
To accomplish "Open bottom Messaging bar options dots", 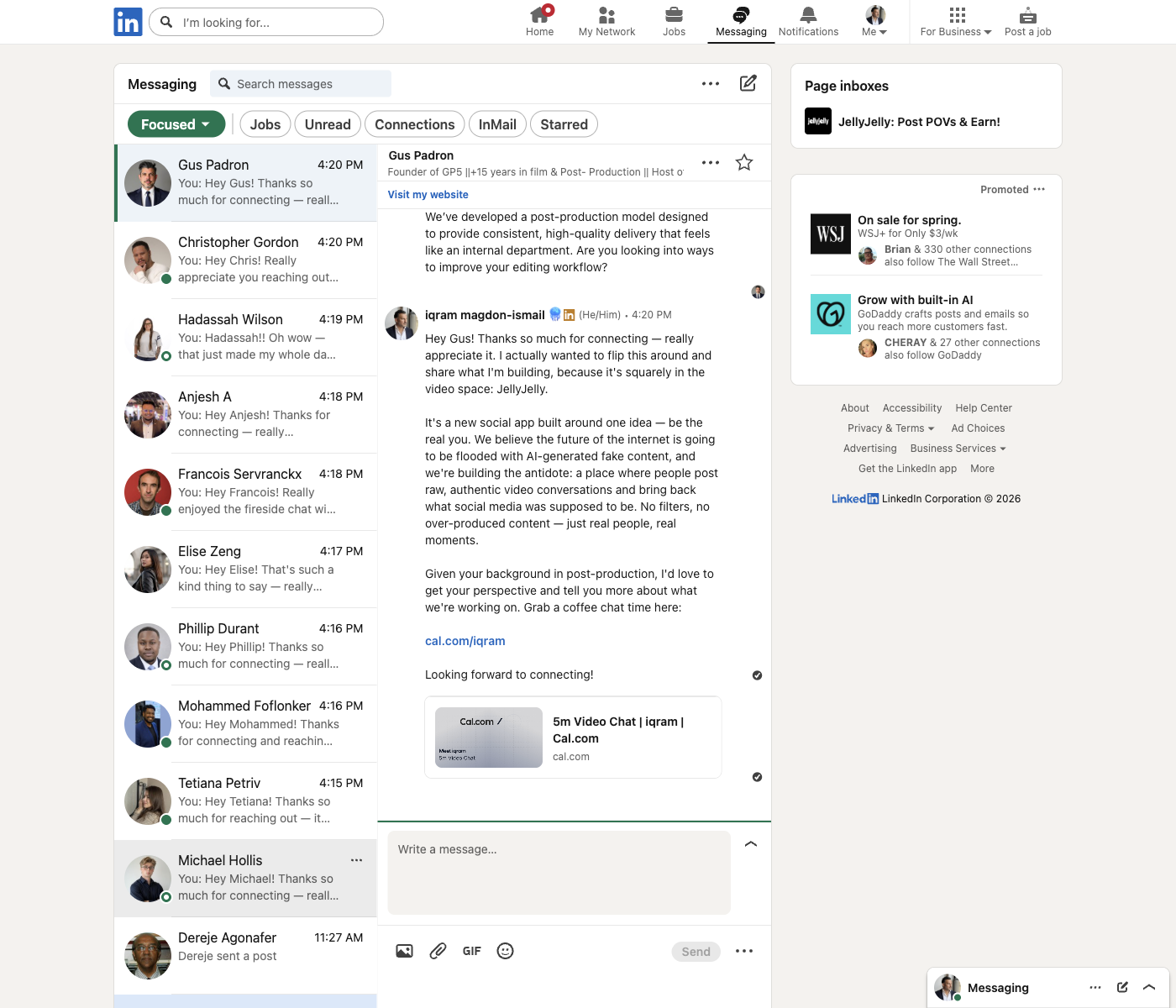I will (1095, 987).
